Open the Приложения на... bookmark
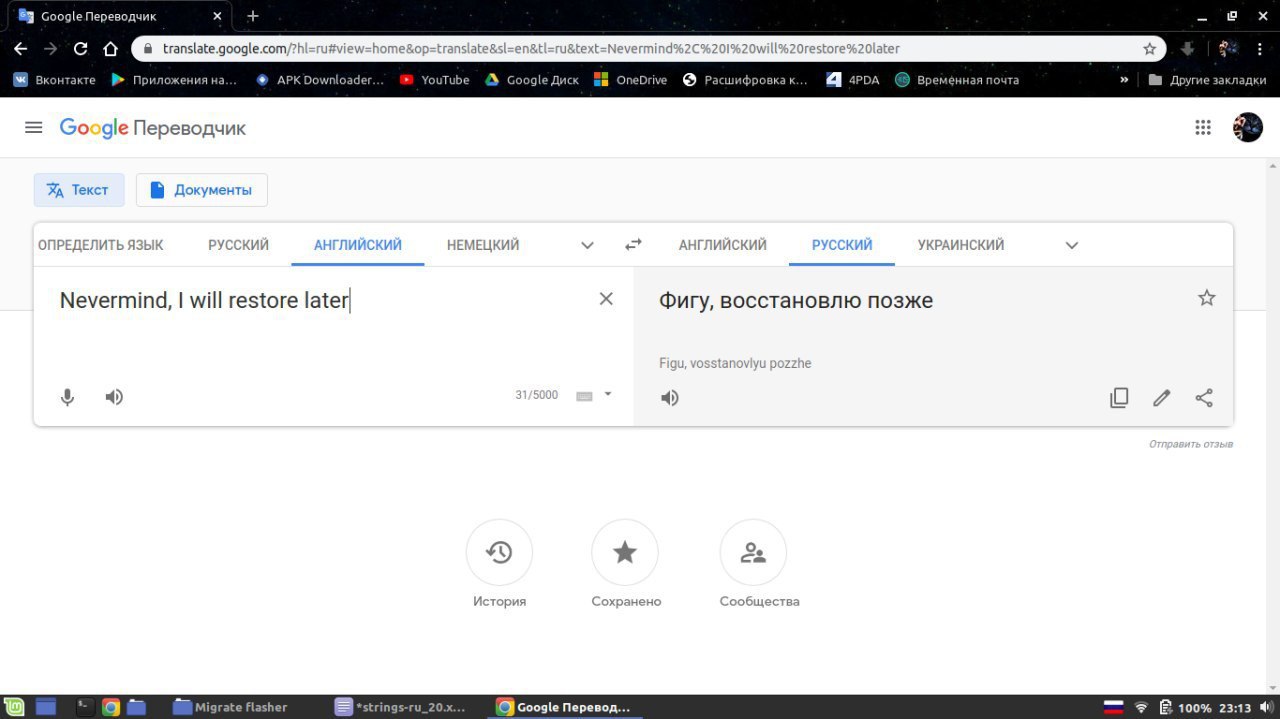Image resolution: width=1280 pixels, height=719 pixels. tap(174, 80)
